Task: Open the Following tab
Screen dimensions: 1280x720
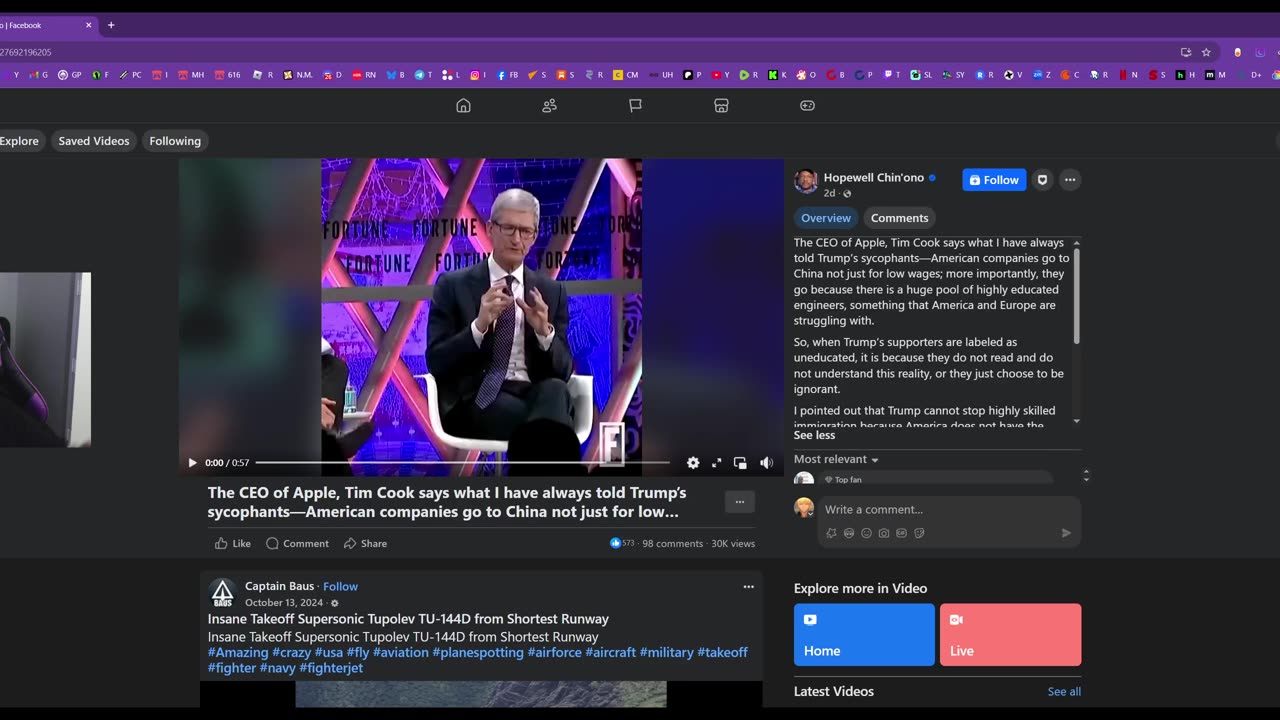Action: [175, 141]
